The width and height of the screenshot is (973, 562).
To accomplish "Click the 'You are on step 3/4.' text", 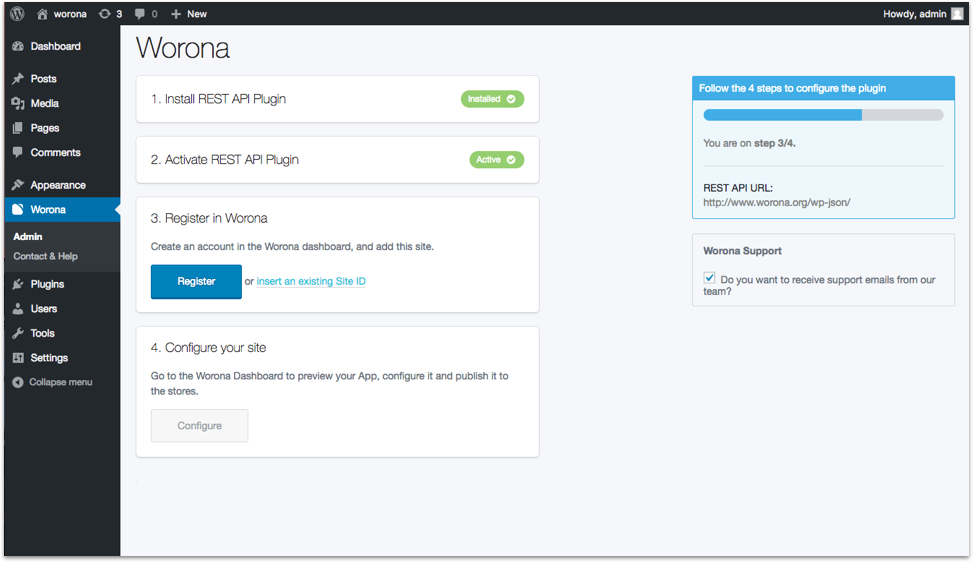I will [749, 143].
